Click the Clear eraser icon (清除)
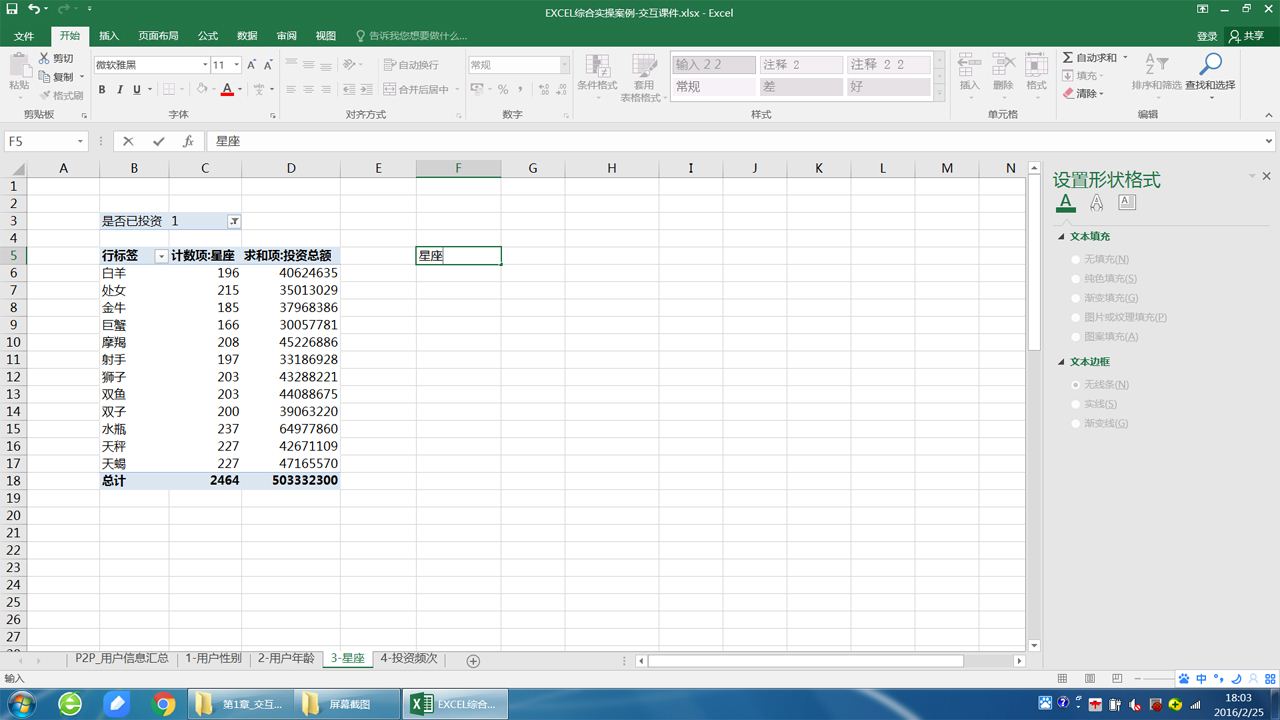Viewport: 1280px width, 720px height. [x=1068, y=93]
